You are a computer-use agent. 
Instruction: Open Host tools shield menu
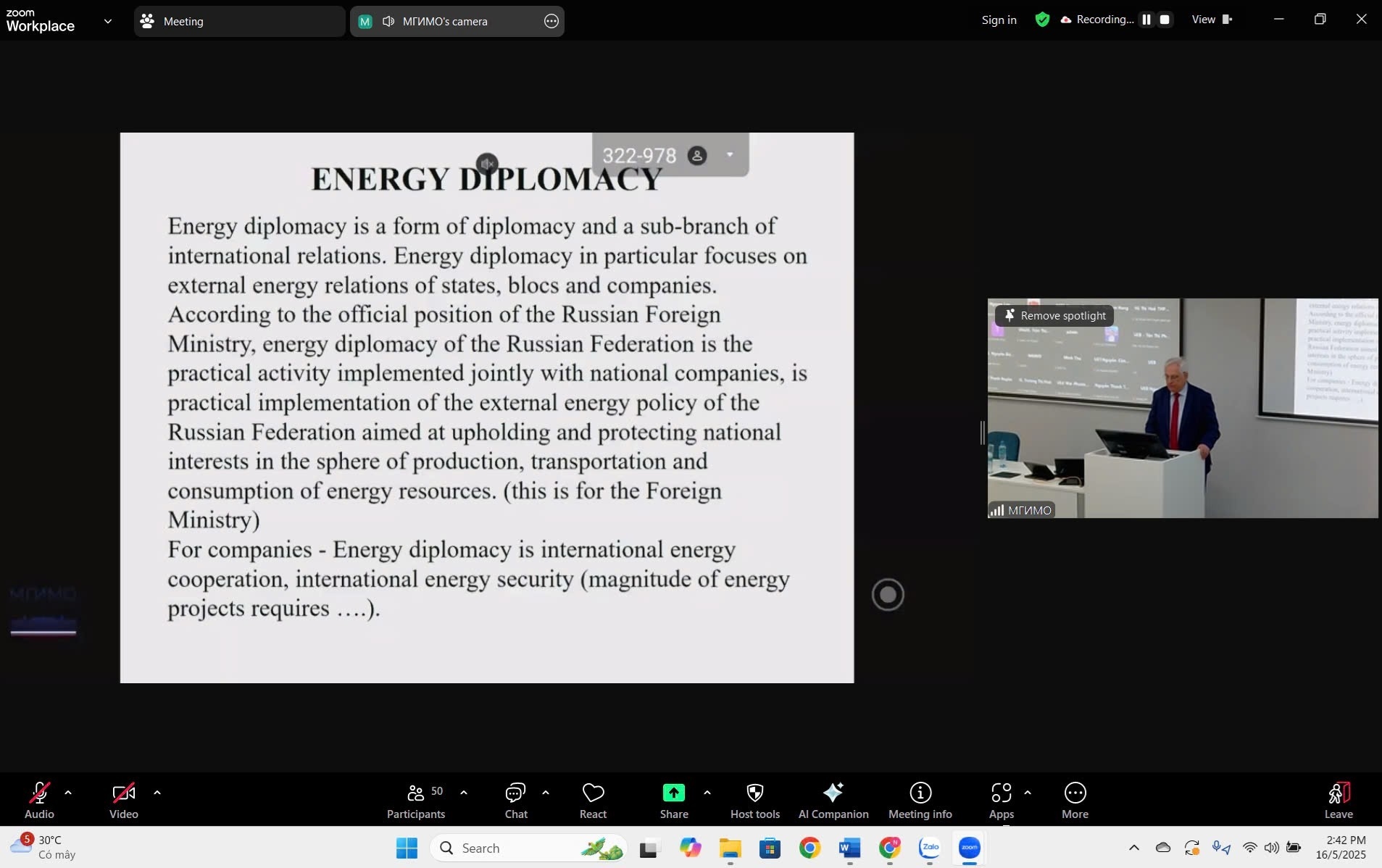pos(754,801)
